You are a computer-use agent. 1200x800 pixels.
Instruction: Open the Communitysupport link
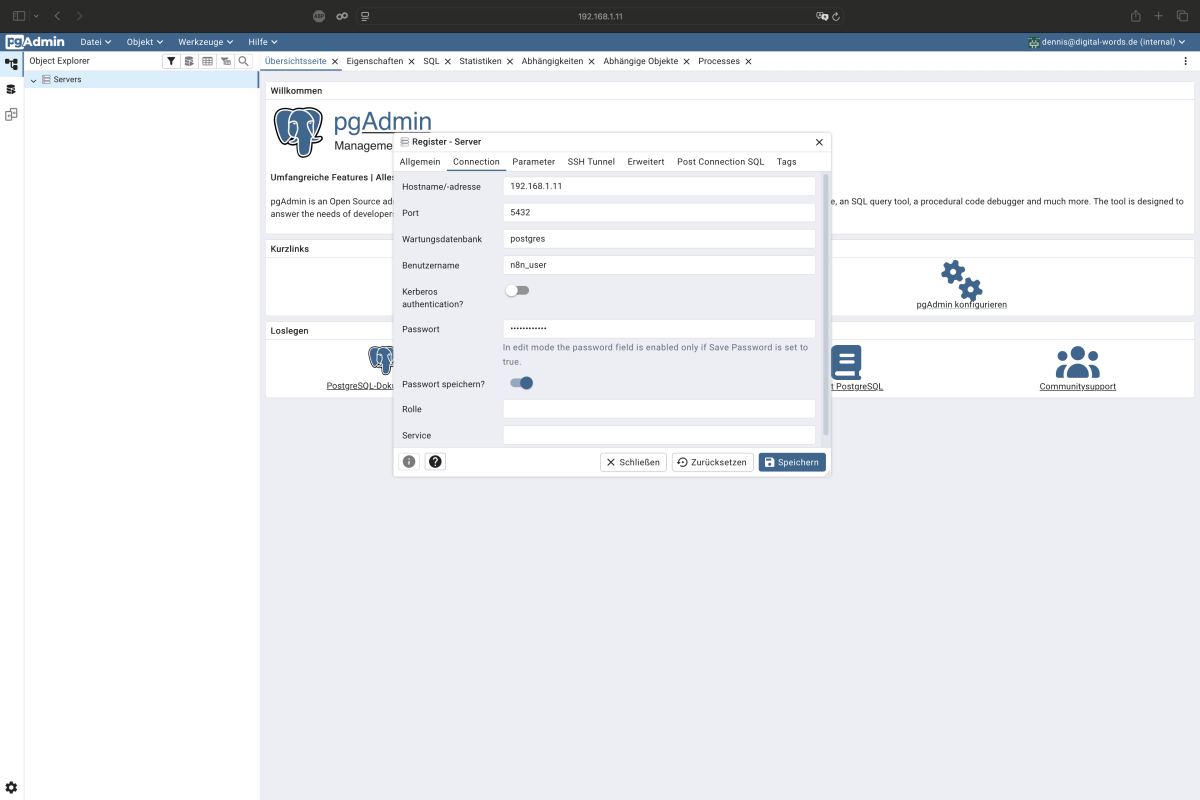coord(1077,386)
